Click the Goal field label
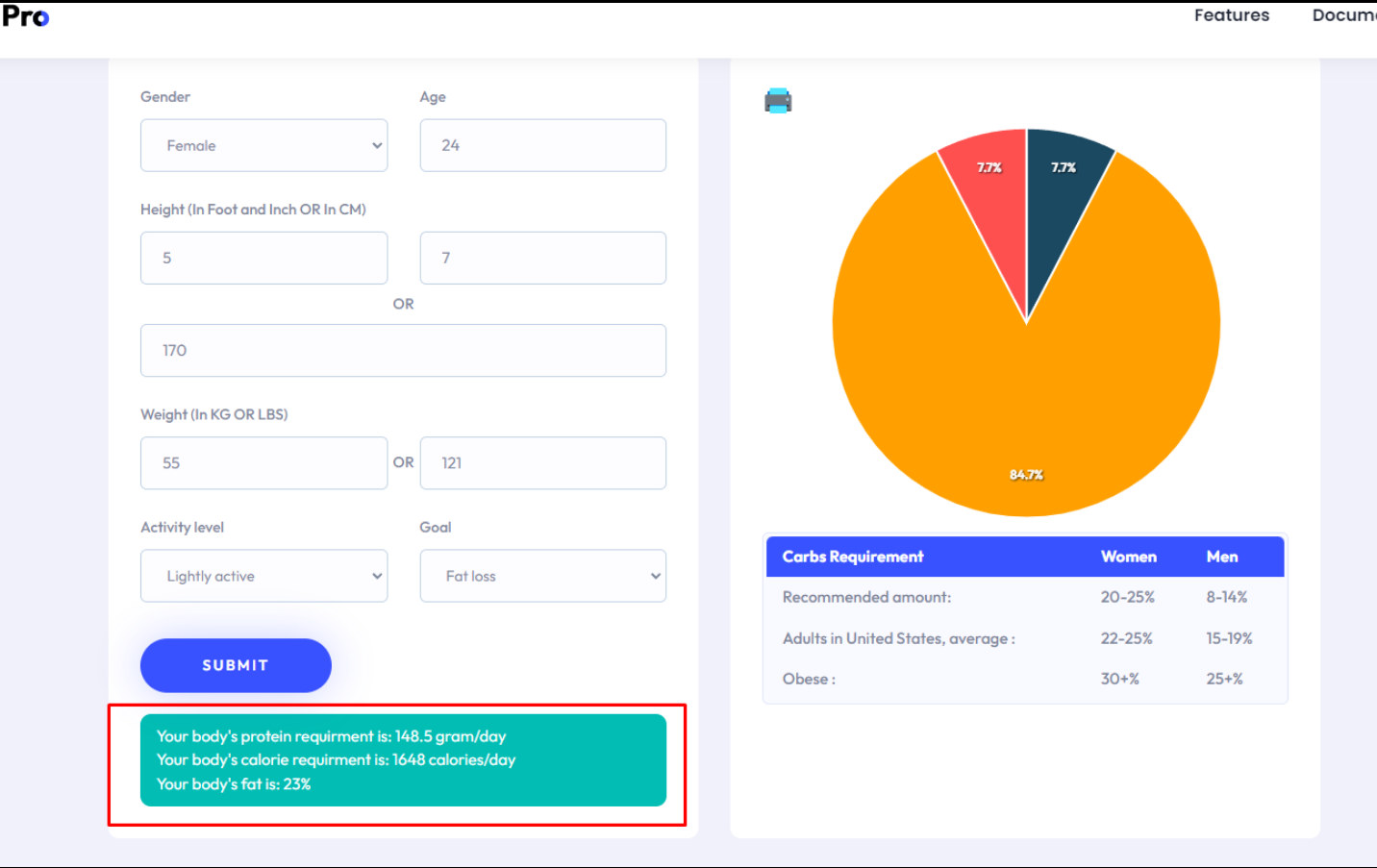 pyautogui.click(x=436, y=528)
